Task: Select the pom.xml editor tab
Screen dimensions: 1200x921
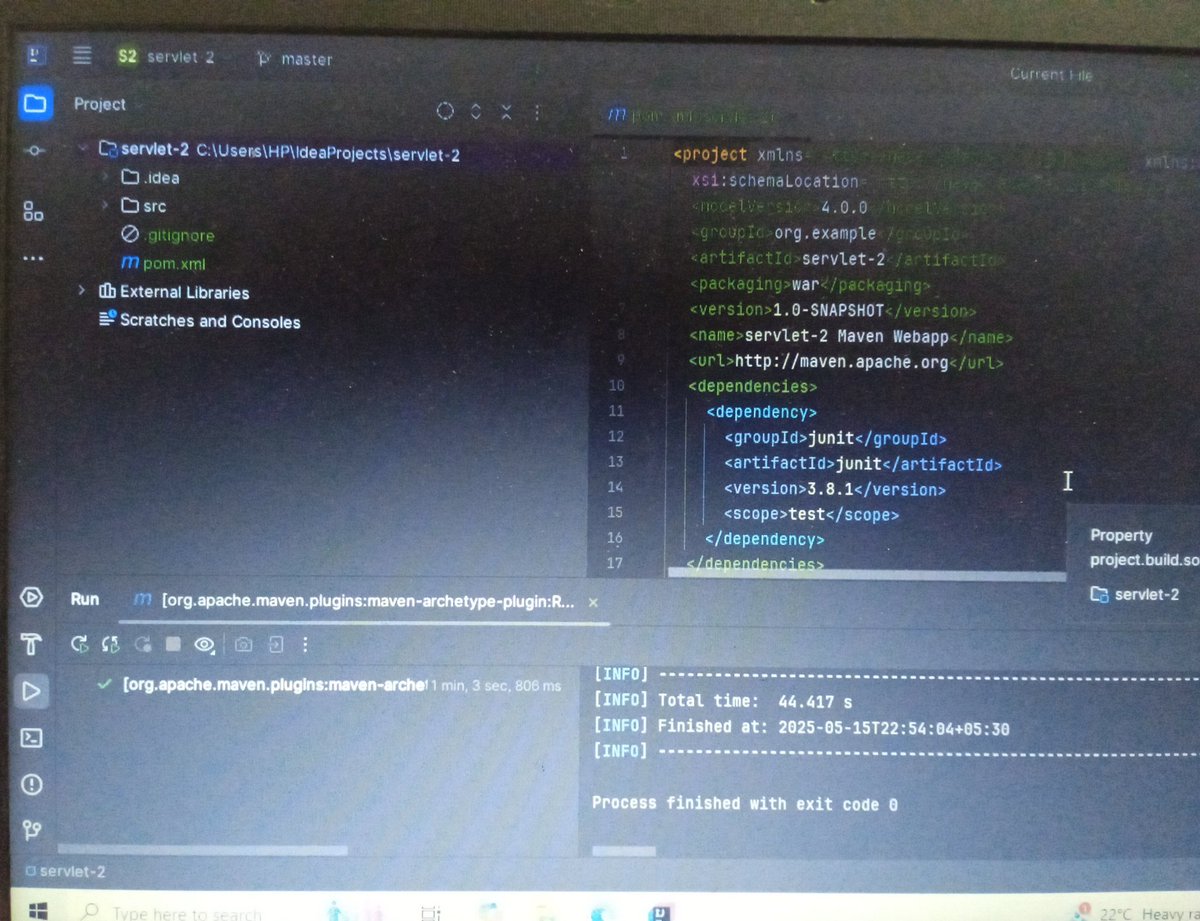Action: (690, 116)
